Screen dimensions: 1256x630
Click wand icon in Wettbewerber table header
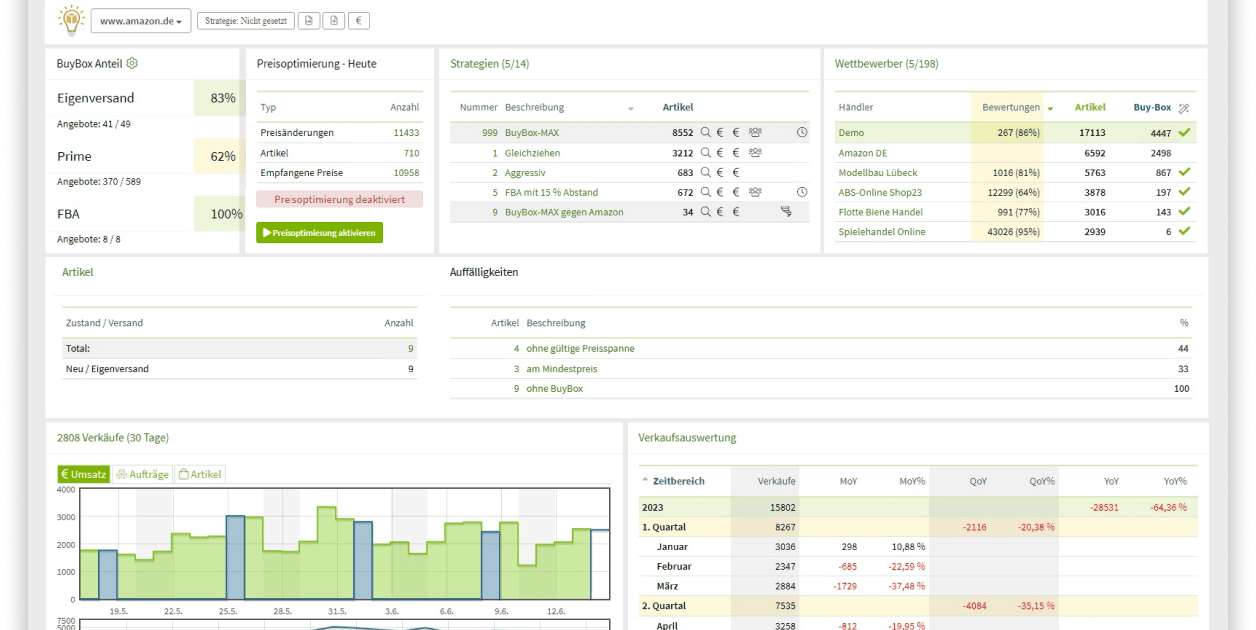pos(1184,108)
